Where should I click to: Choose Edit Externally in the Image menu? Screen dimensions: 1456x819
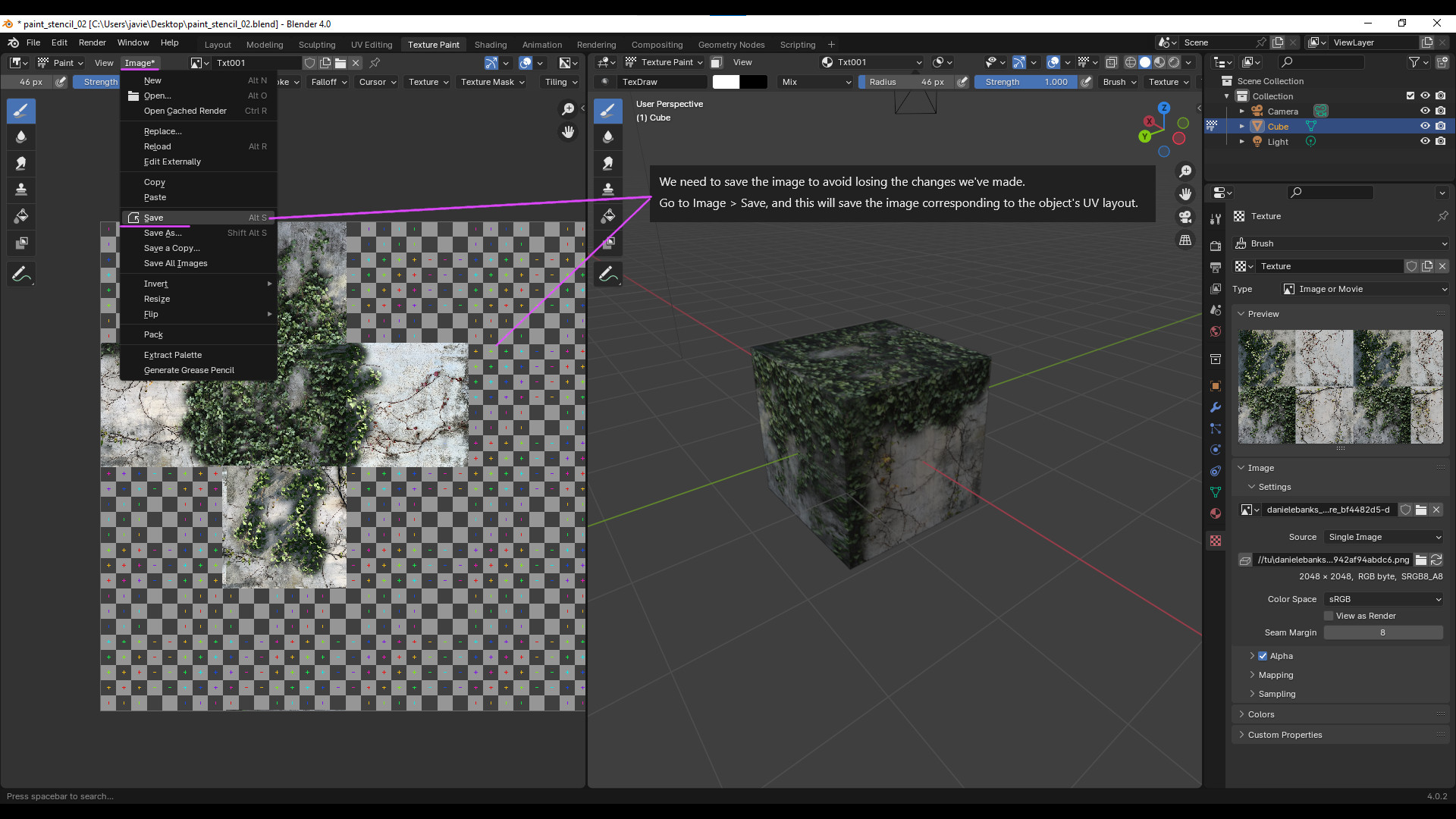(198, 162)
